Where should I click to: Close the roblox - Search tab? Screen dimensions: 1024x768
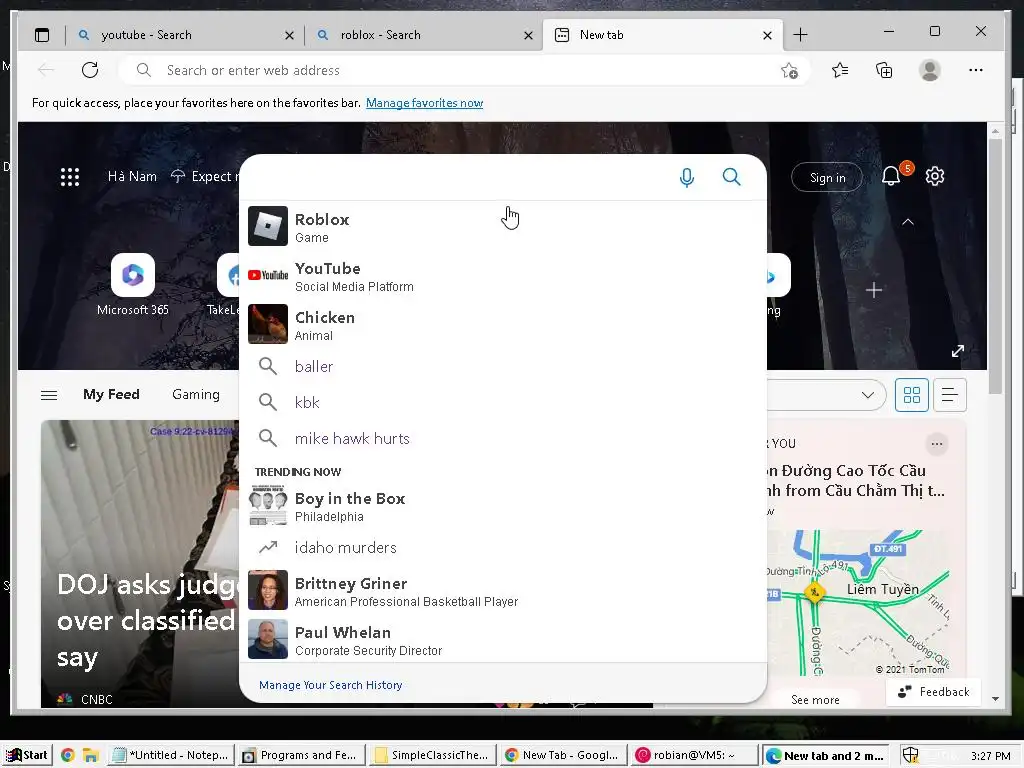(528, 36)
